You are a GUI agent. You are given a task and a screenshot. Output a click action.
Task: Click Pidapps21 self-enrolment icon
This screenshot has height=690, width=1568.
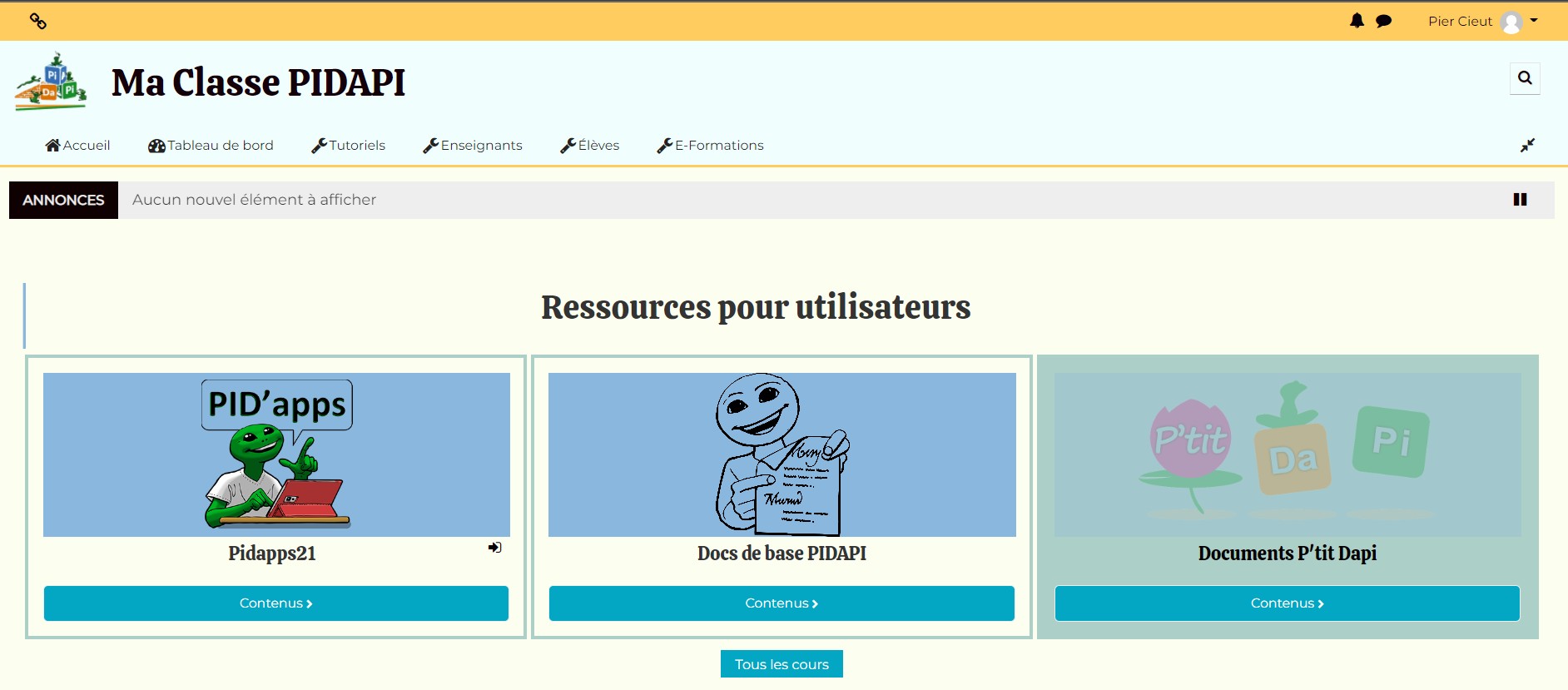(x=495, y=547)
